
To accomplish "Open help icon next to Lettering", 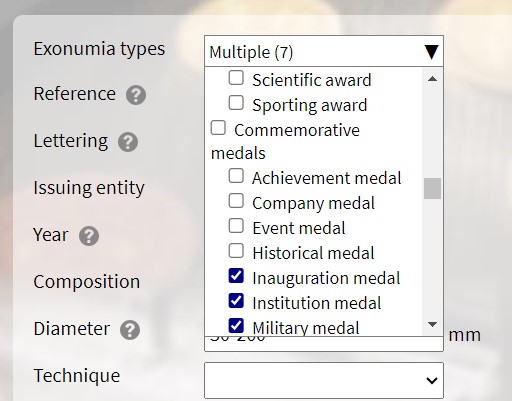I will (128, 142).
